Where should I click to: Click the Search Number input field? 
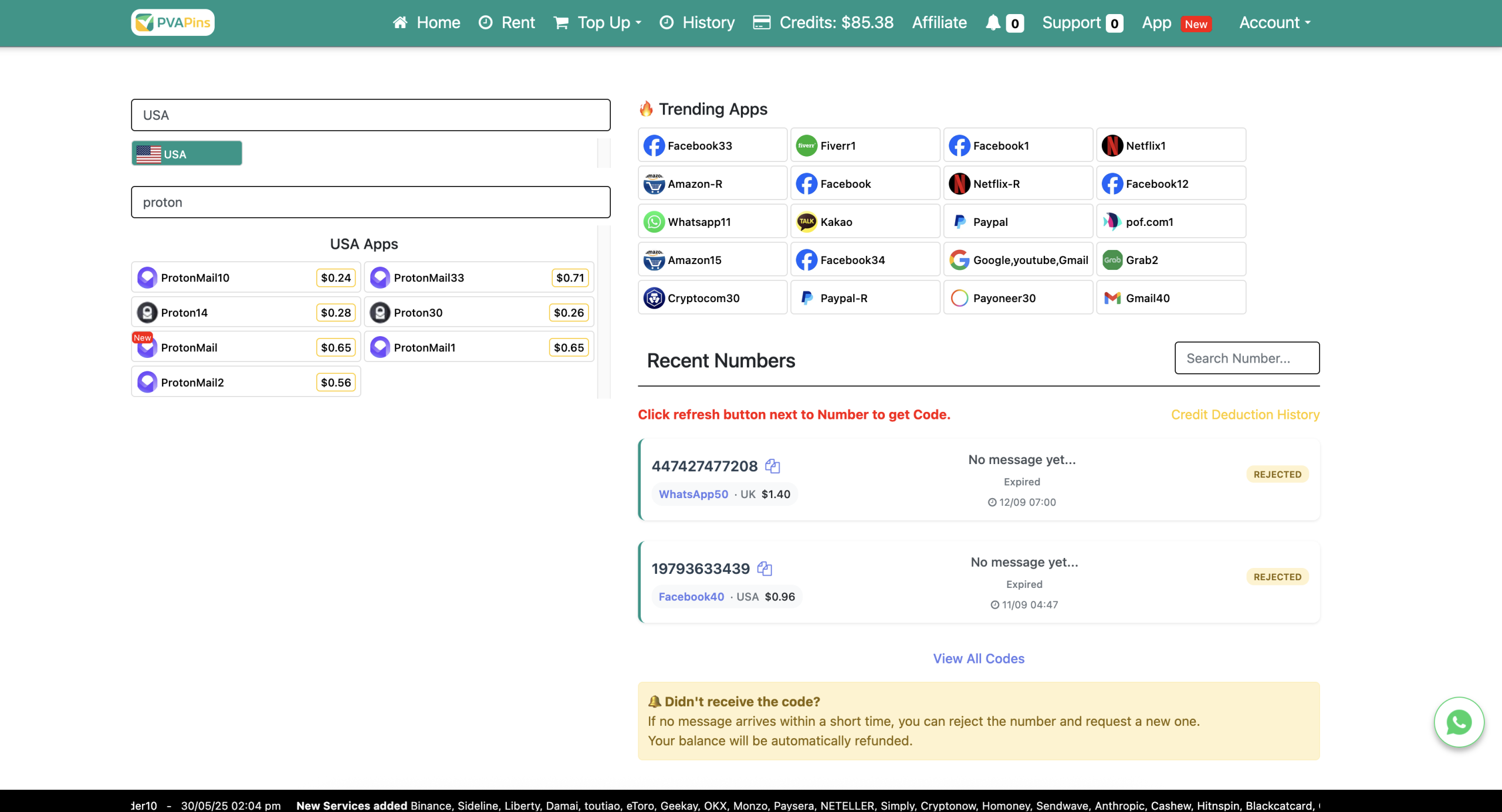[x=1247, y=358]
